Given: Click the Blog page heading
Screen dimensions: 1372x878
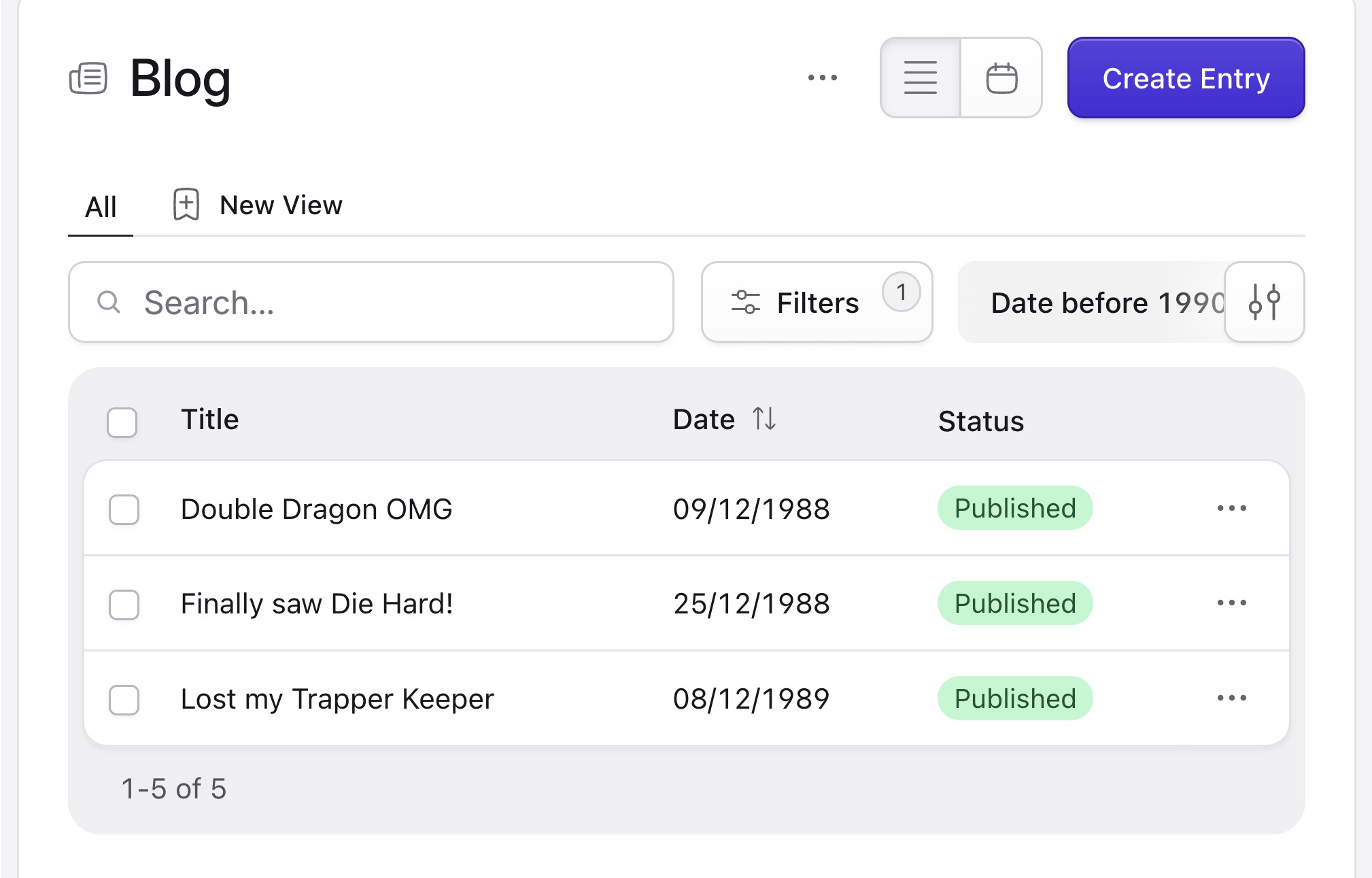Looking at the screenshot, I should click(180, 79).
